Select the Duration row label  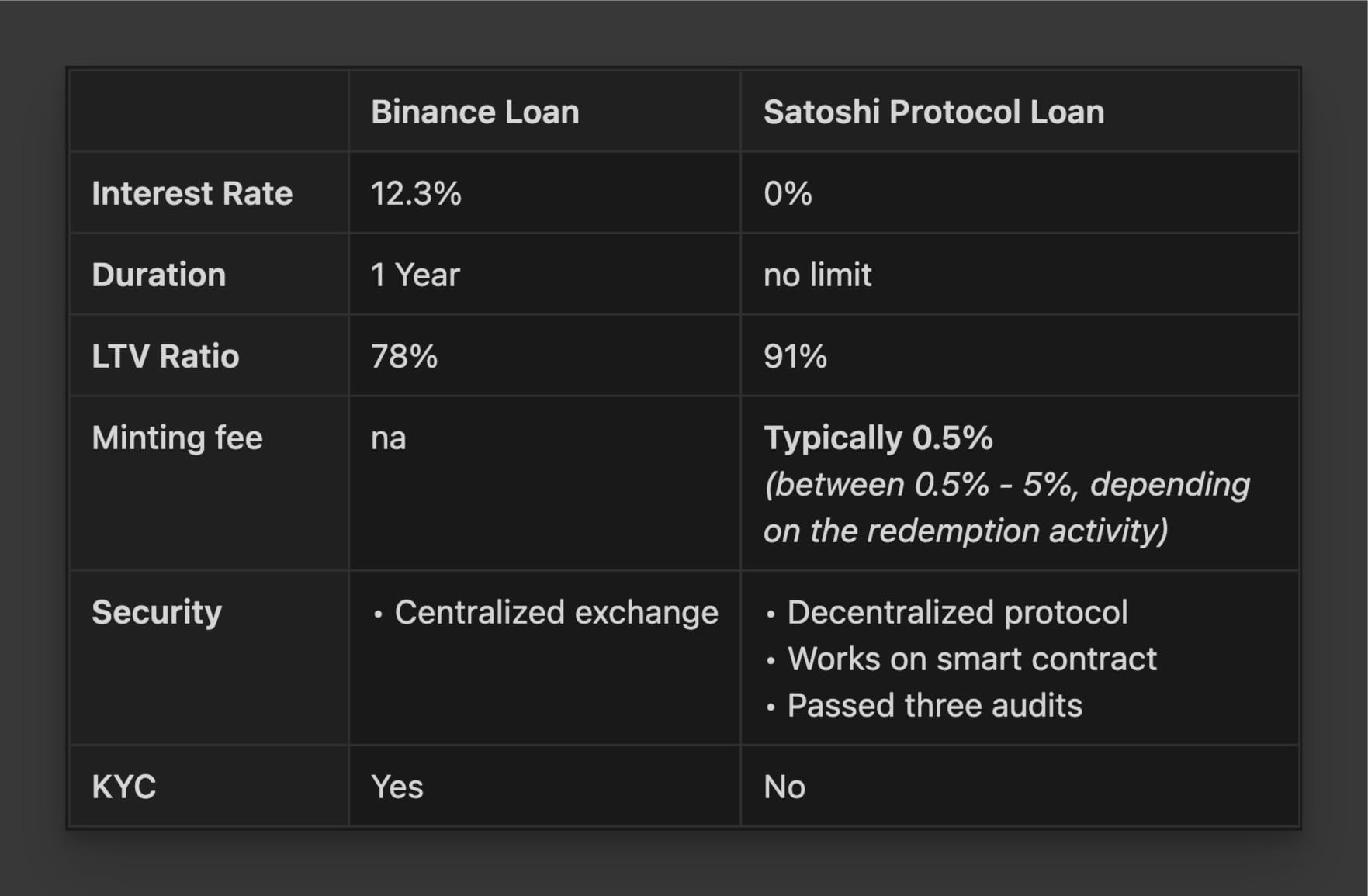(x=159, y=275)
